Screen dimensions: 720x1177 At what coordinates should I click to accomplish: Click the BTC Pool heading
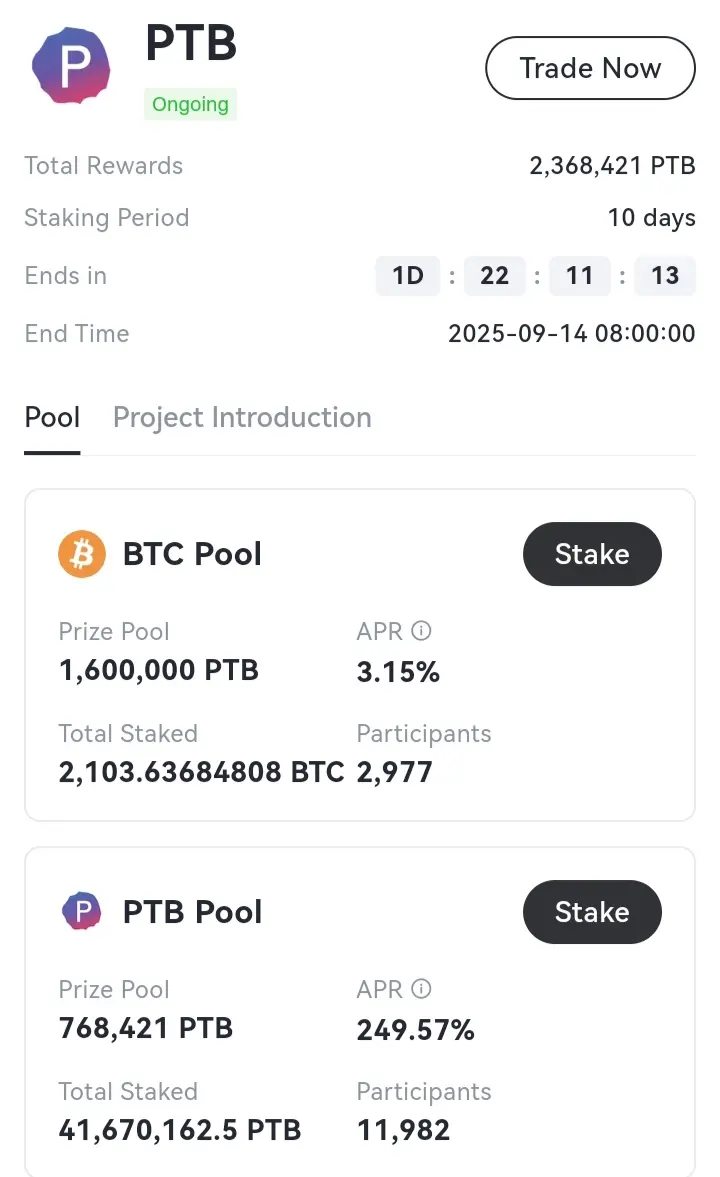(x=192, y=554)
